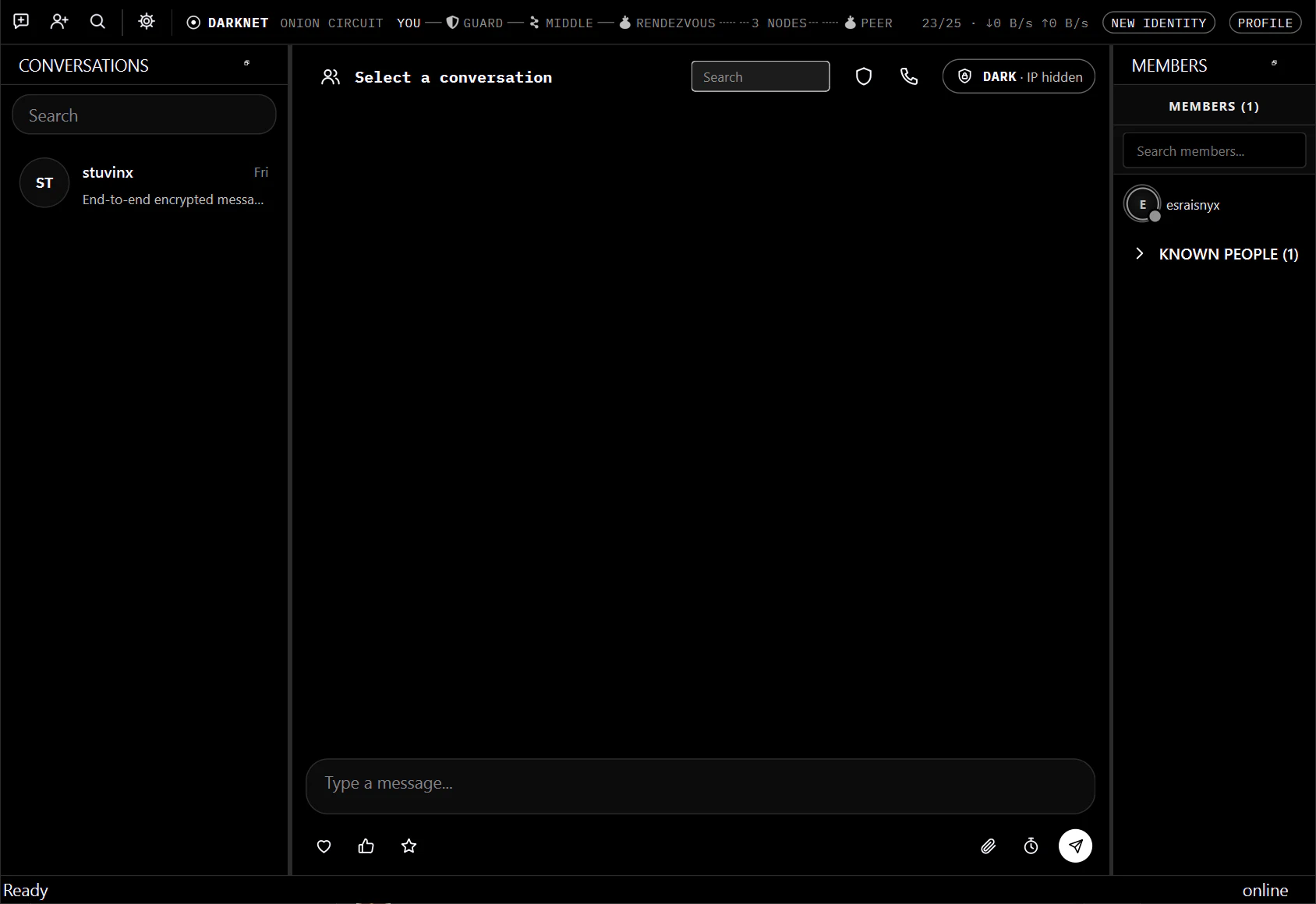The height and width of the screenshot is (904, 1316).
Task: Click the star reaction icon
Action: (409, 846)
